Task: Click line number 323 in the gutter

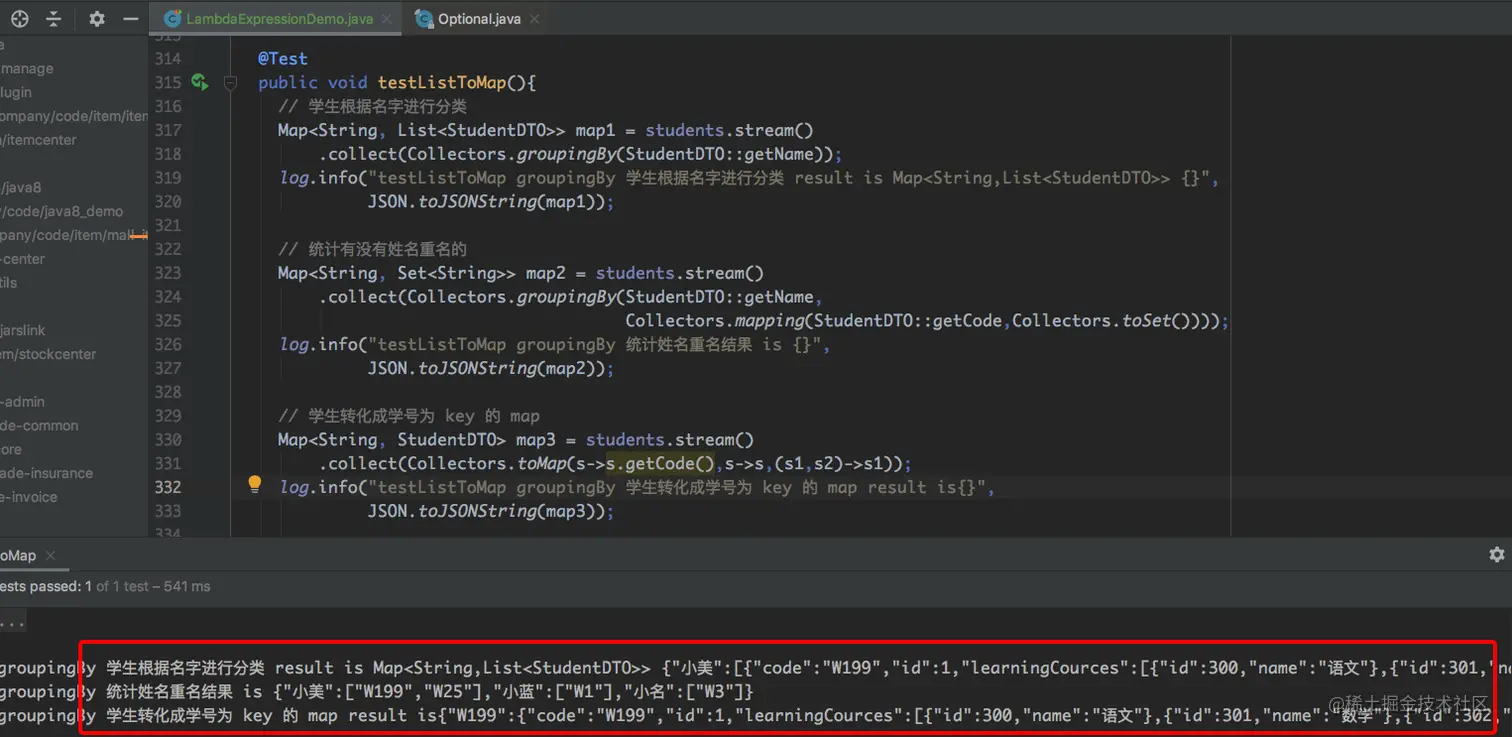Action: [x=168, y=273]
